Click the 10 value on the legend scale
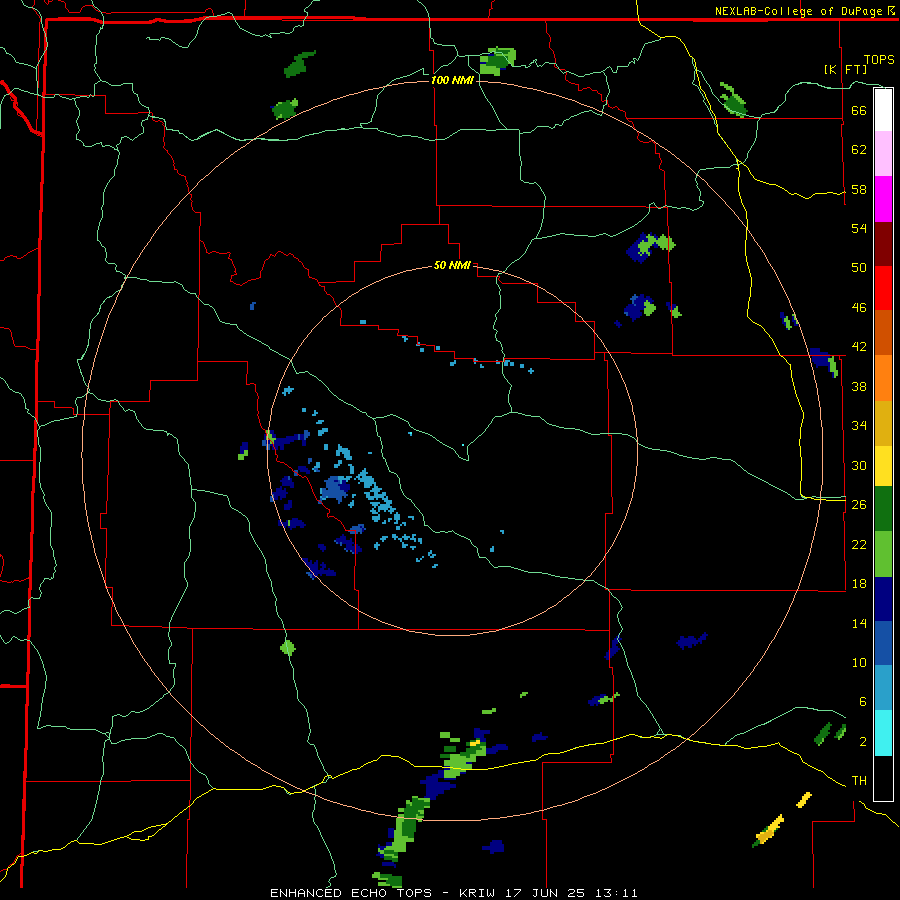The height and width of the screenshot is (900, 900). [859, 663]
